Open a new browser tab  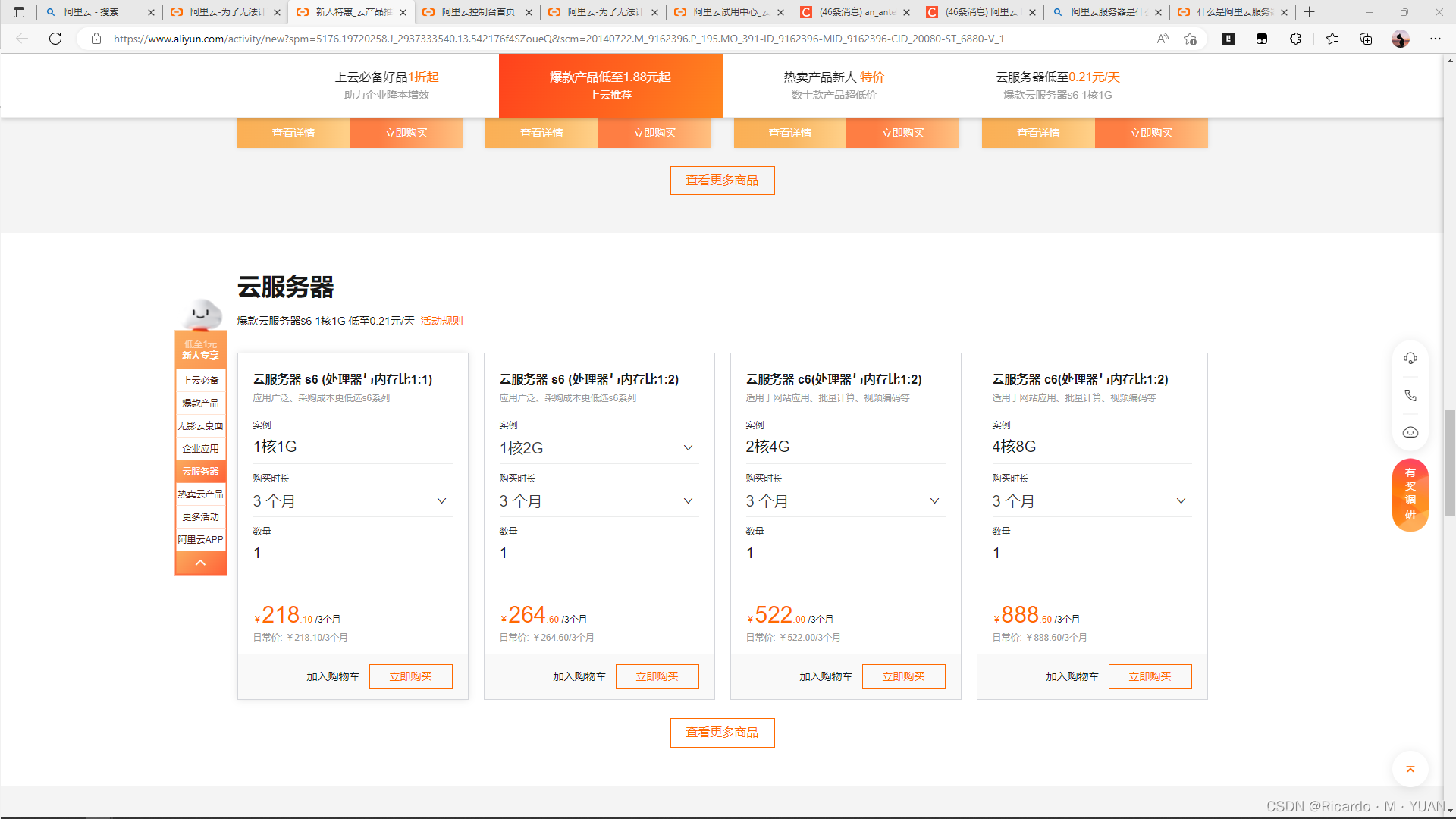1309,12
